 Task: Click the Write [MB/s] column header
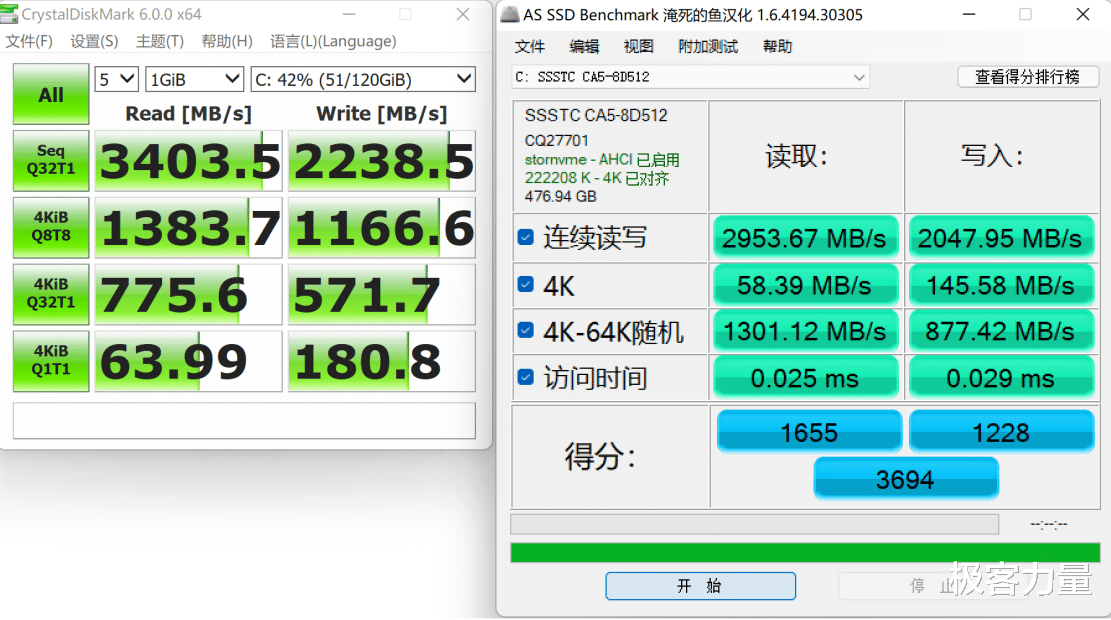[x=382, y=113]
